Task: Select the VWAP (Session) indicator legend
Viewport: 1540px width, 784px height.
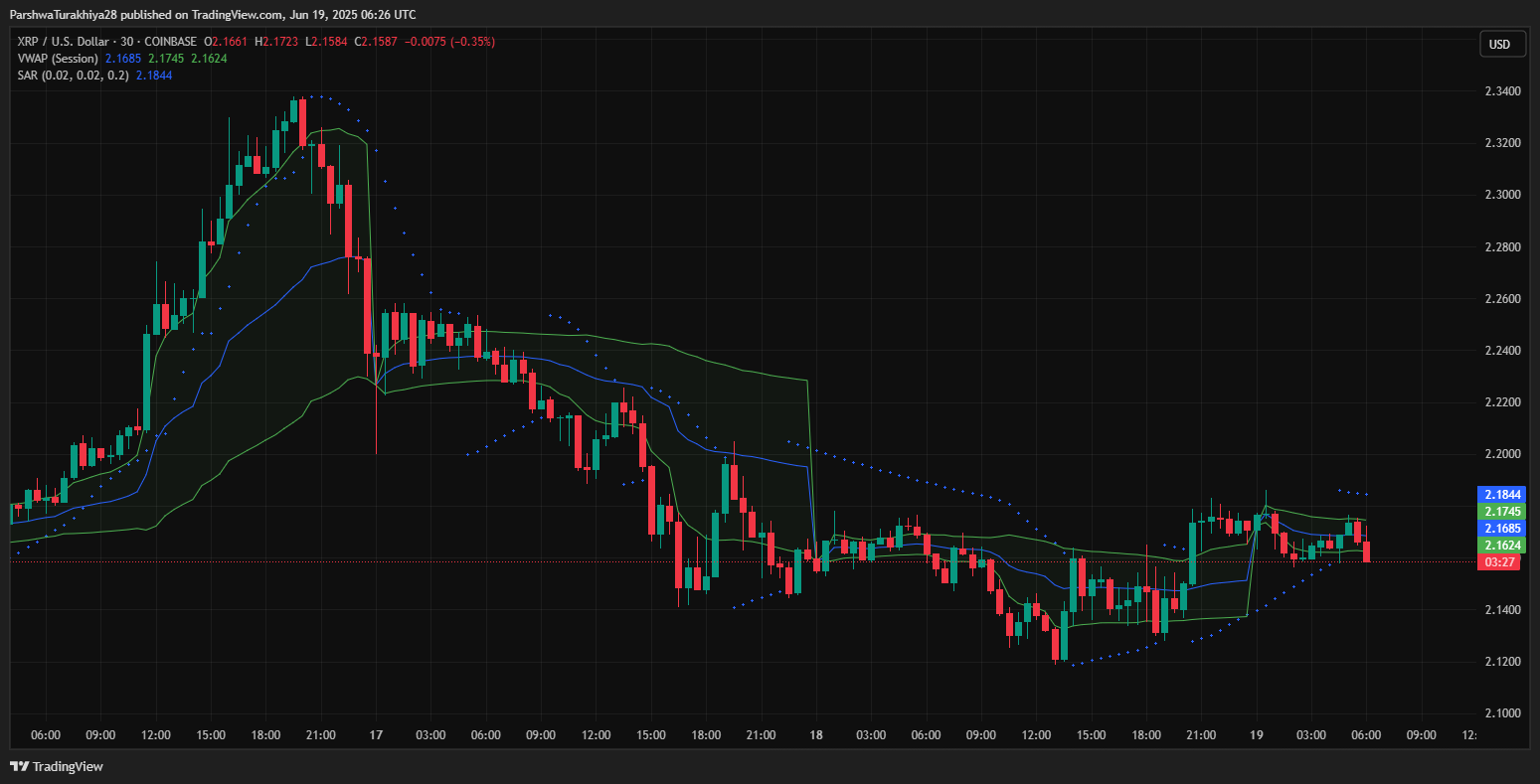Action: [x=57, y=59]
